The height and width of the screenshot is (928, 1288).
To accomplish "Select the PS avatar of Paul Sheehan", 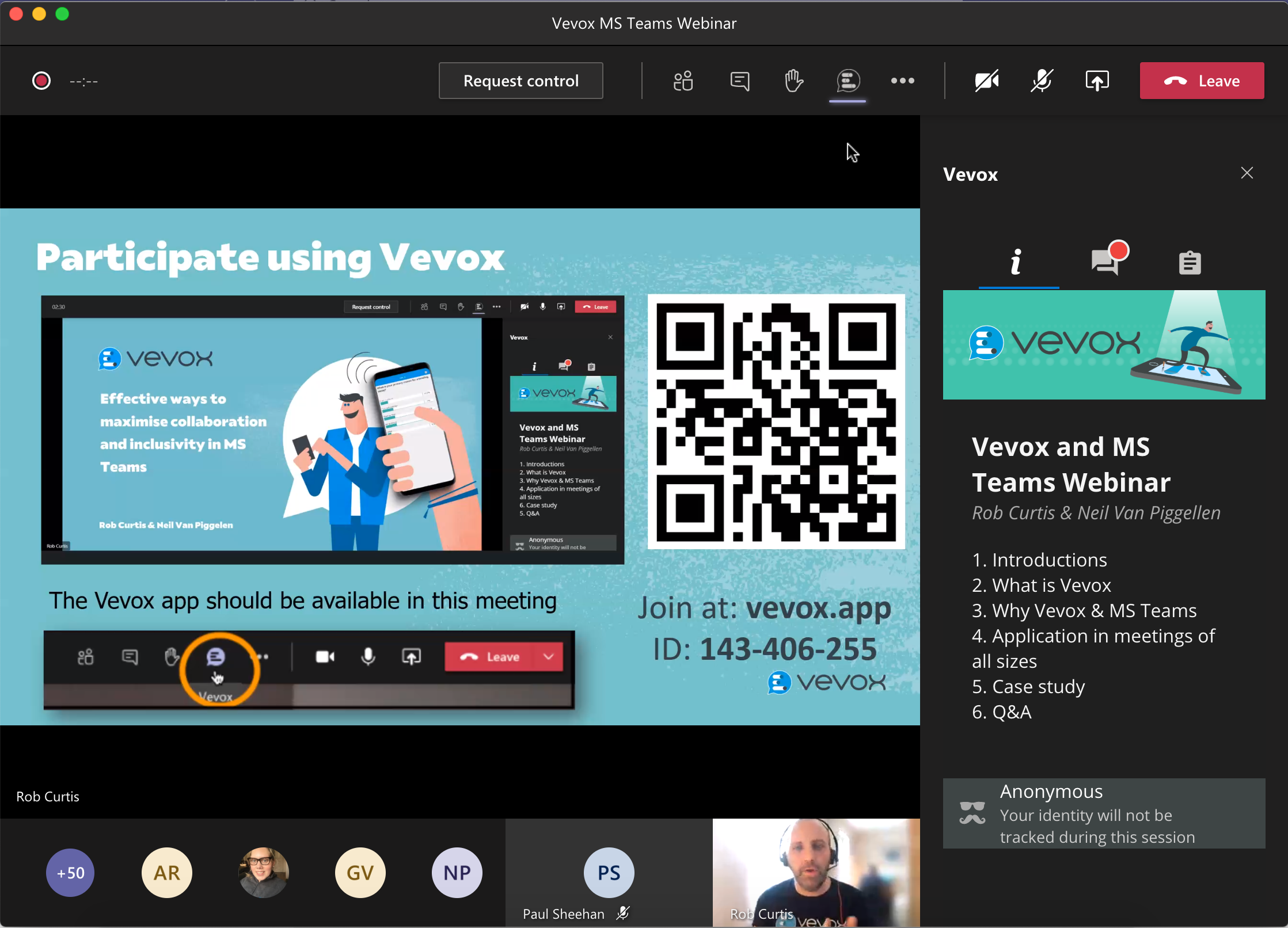I will [609, 873].
